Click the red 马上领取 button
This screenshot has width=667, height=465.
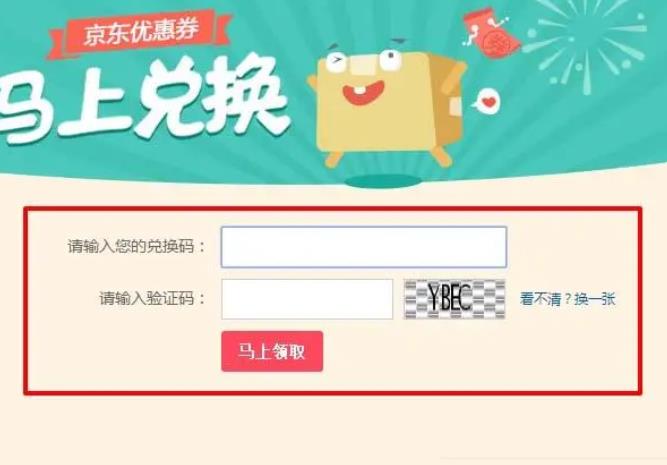pos(272,351)
